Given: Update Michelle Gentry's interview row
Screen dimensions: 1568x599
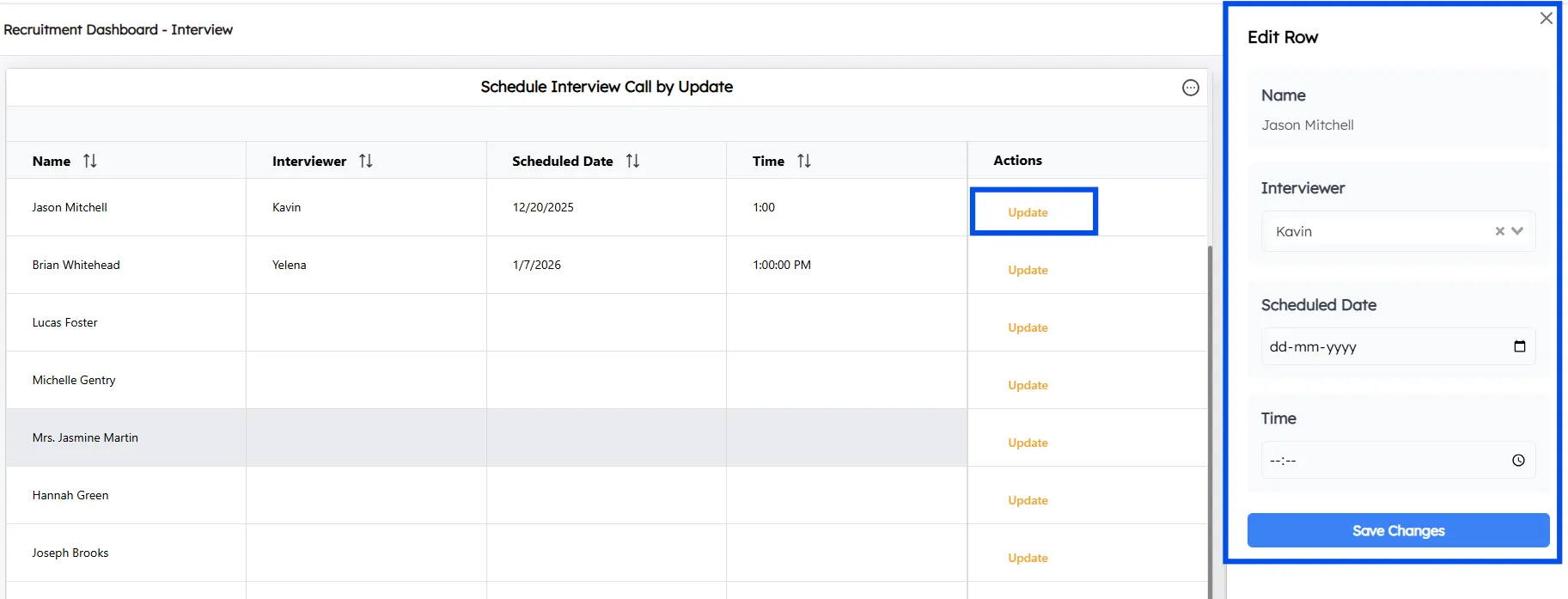Looking at the screenshot, I should click(1028, 385).
